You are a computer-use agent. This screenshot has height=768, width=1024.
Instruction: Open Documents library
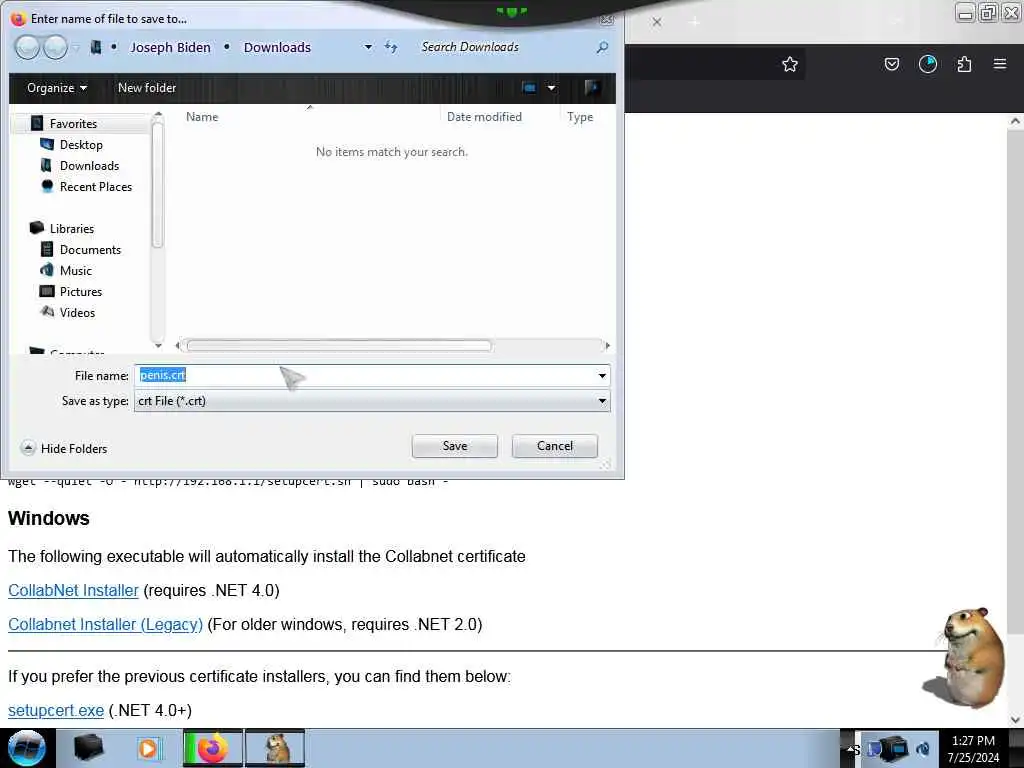coord(90,249)
